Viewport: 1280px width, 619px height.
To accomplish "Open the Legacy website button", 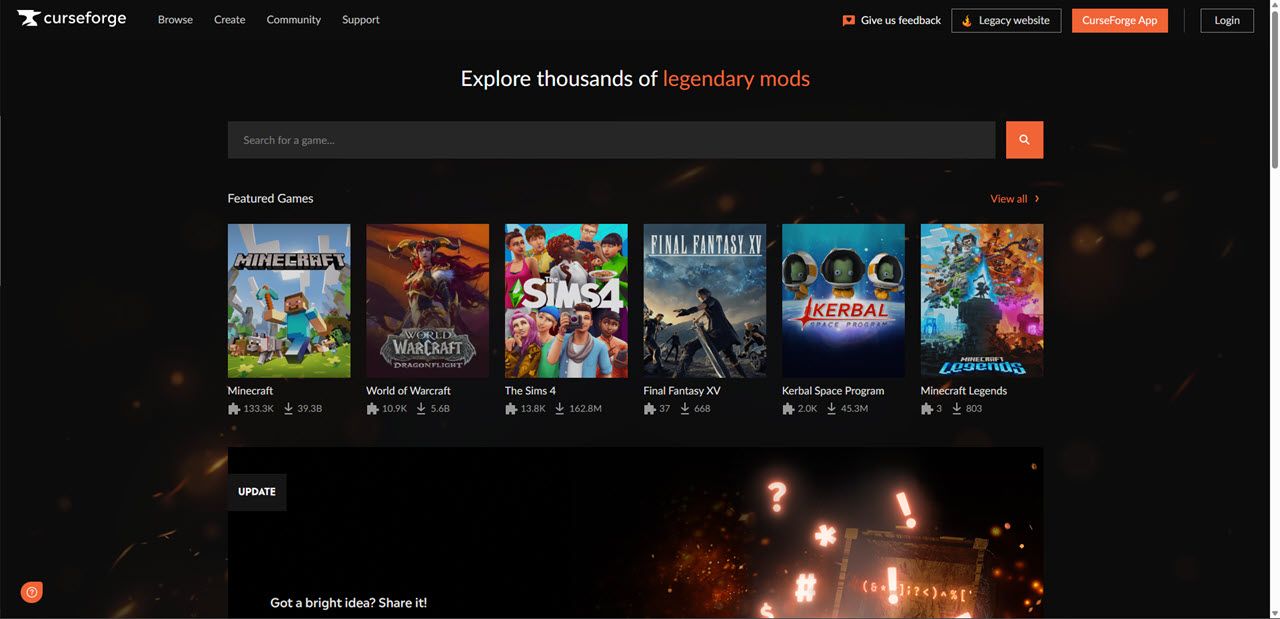I will click(x=1006, y=20).
